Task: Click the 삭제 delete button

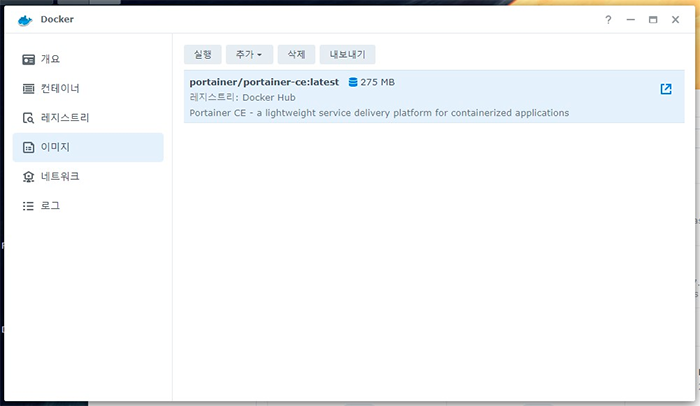Action: (x=296, y=54)
